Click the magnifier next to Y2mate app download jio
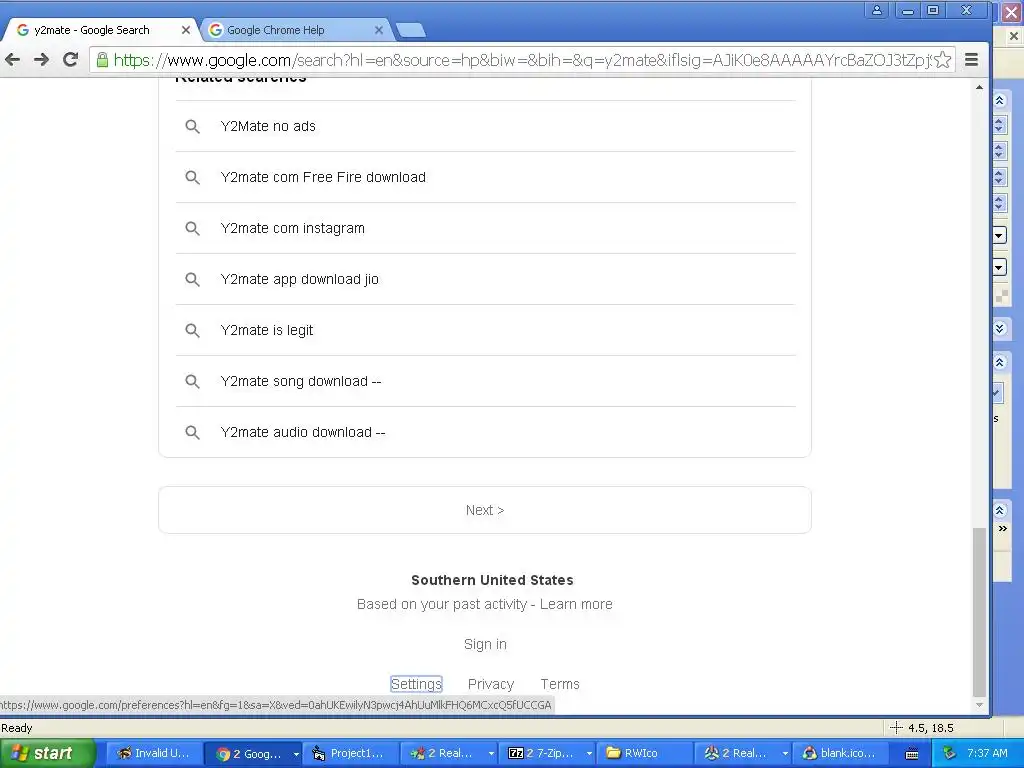 (x=192, y=280)
